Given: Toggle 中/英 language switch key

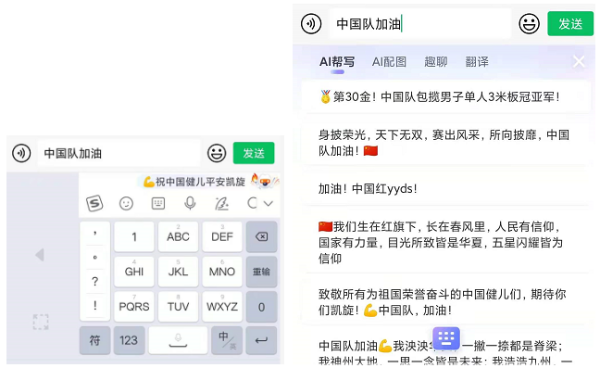Looking at the screenshot, I should [227, 340].
